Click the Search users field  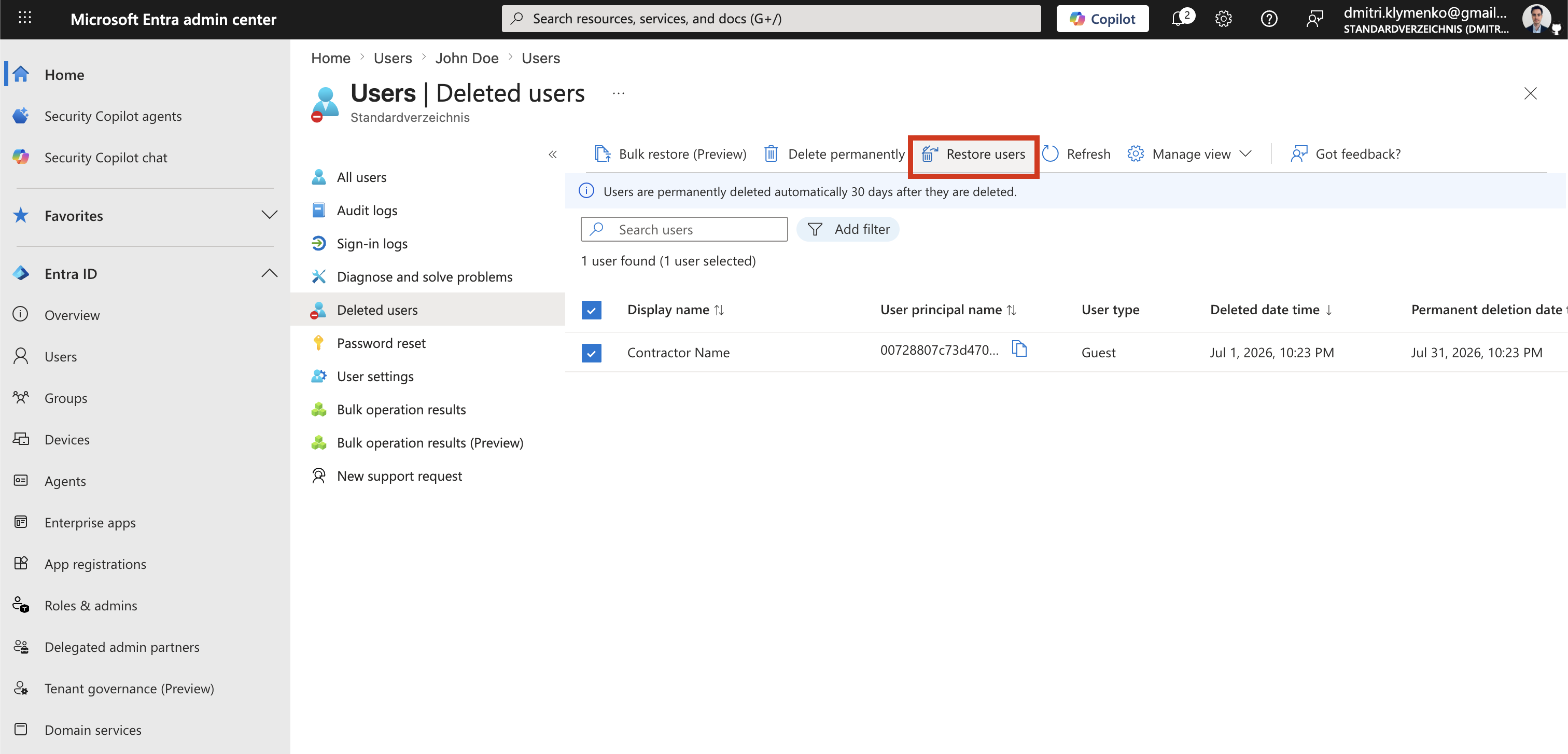684,229
